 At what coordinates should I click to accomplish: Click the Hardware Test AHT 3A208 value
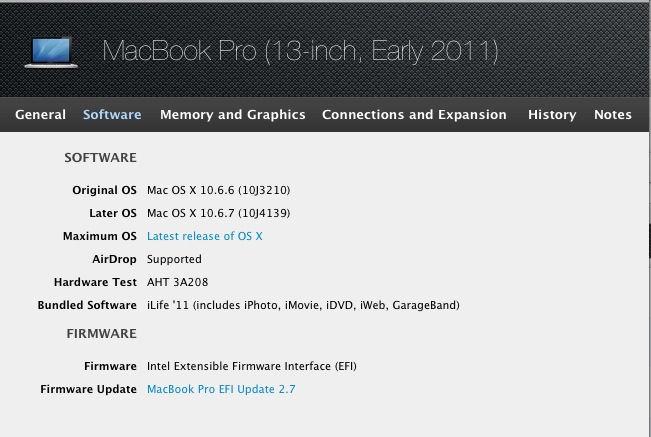coord(177,282)
